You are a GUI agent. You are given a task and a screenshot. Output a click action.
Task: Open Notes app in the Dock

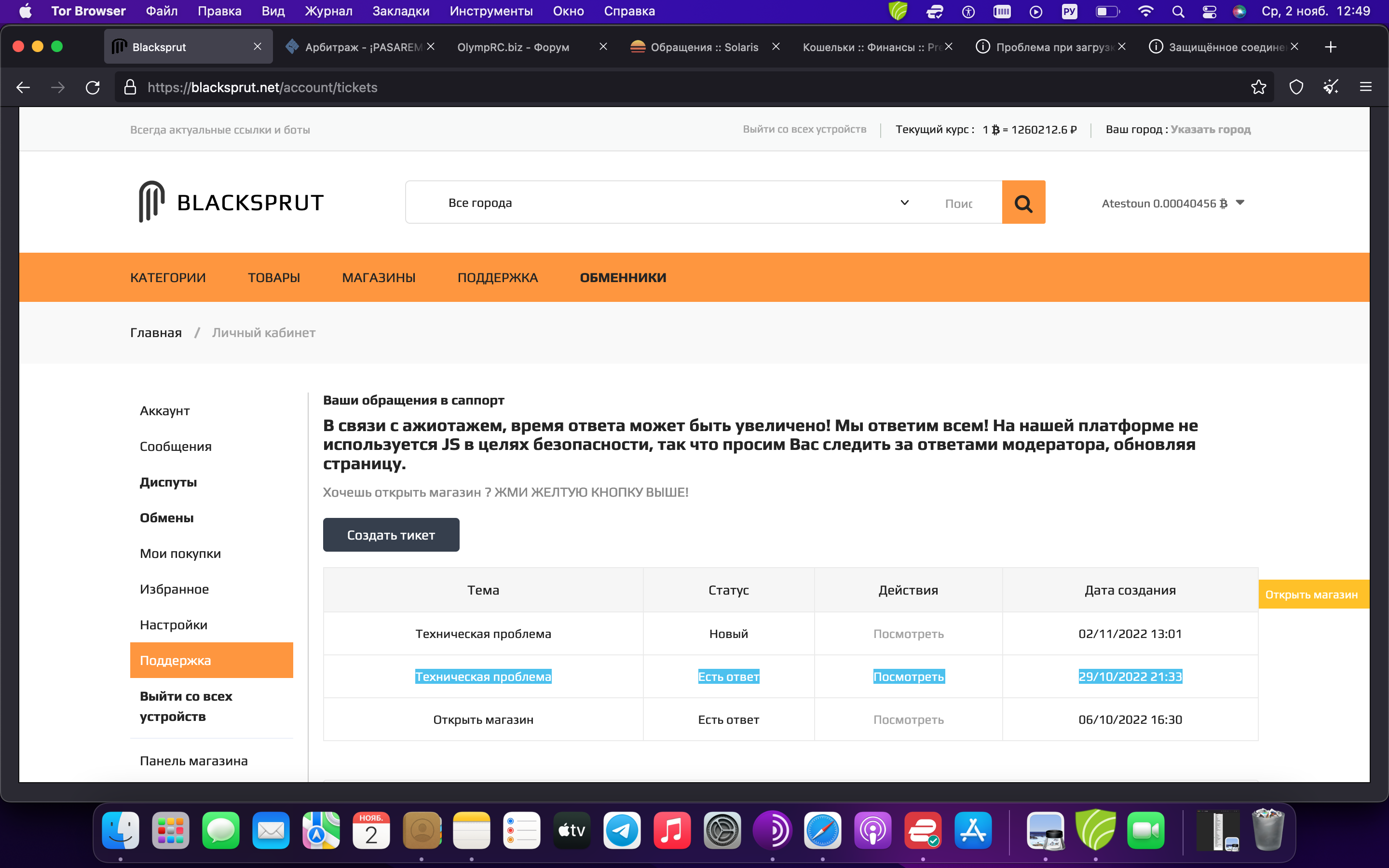472,830
